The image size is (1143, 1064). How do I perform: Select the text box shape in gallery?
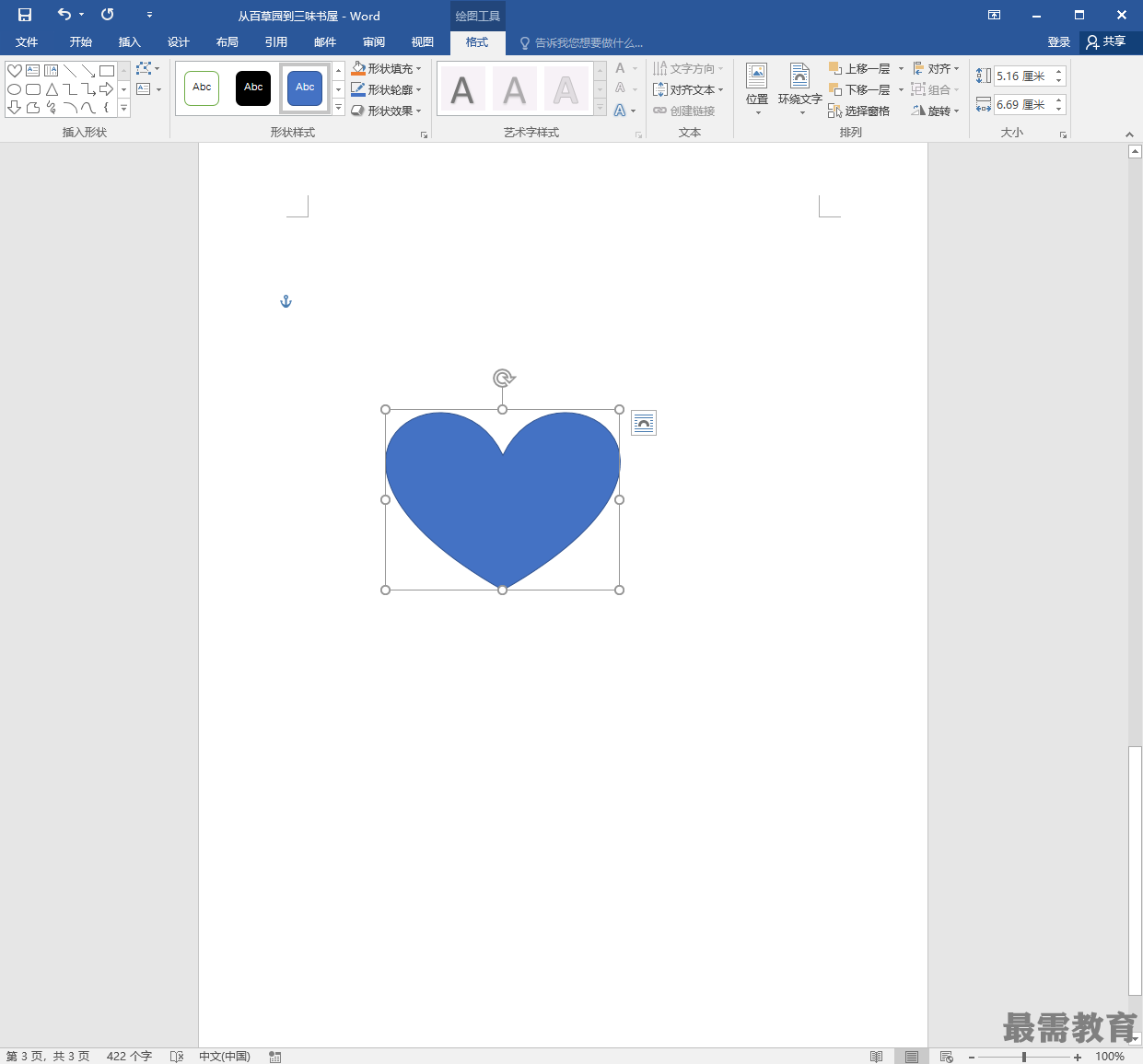point(33,71)
